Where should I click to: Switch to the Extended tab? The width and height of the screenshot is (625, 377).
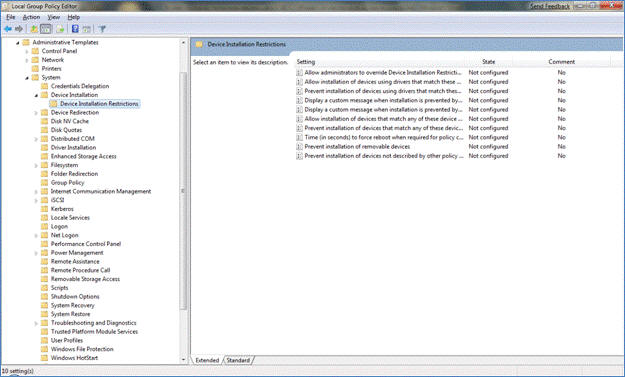click(207, 360)
